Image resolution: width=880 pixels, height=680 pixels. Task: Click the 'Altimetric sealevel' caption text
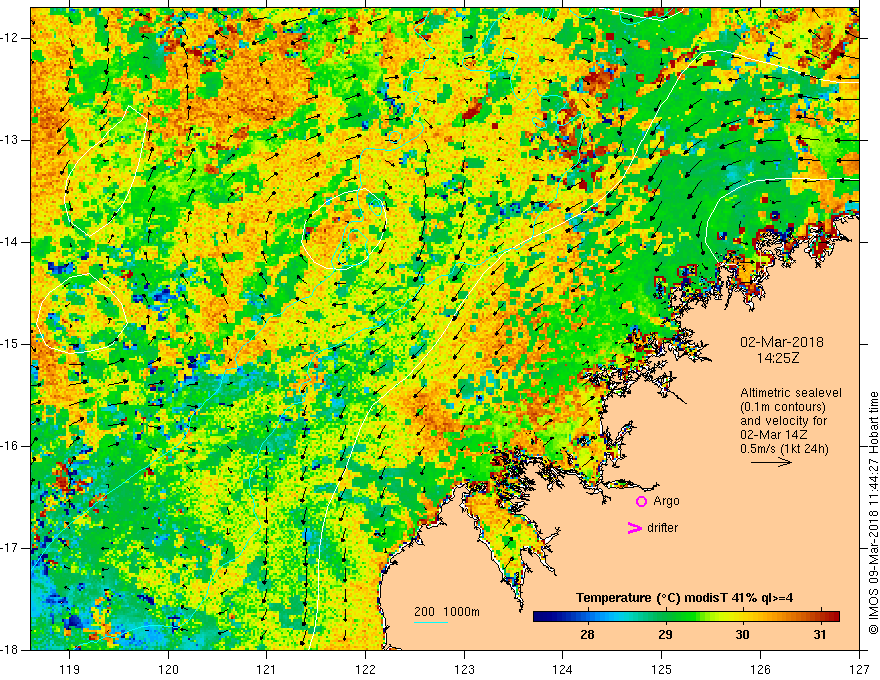tap(791, 393)
